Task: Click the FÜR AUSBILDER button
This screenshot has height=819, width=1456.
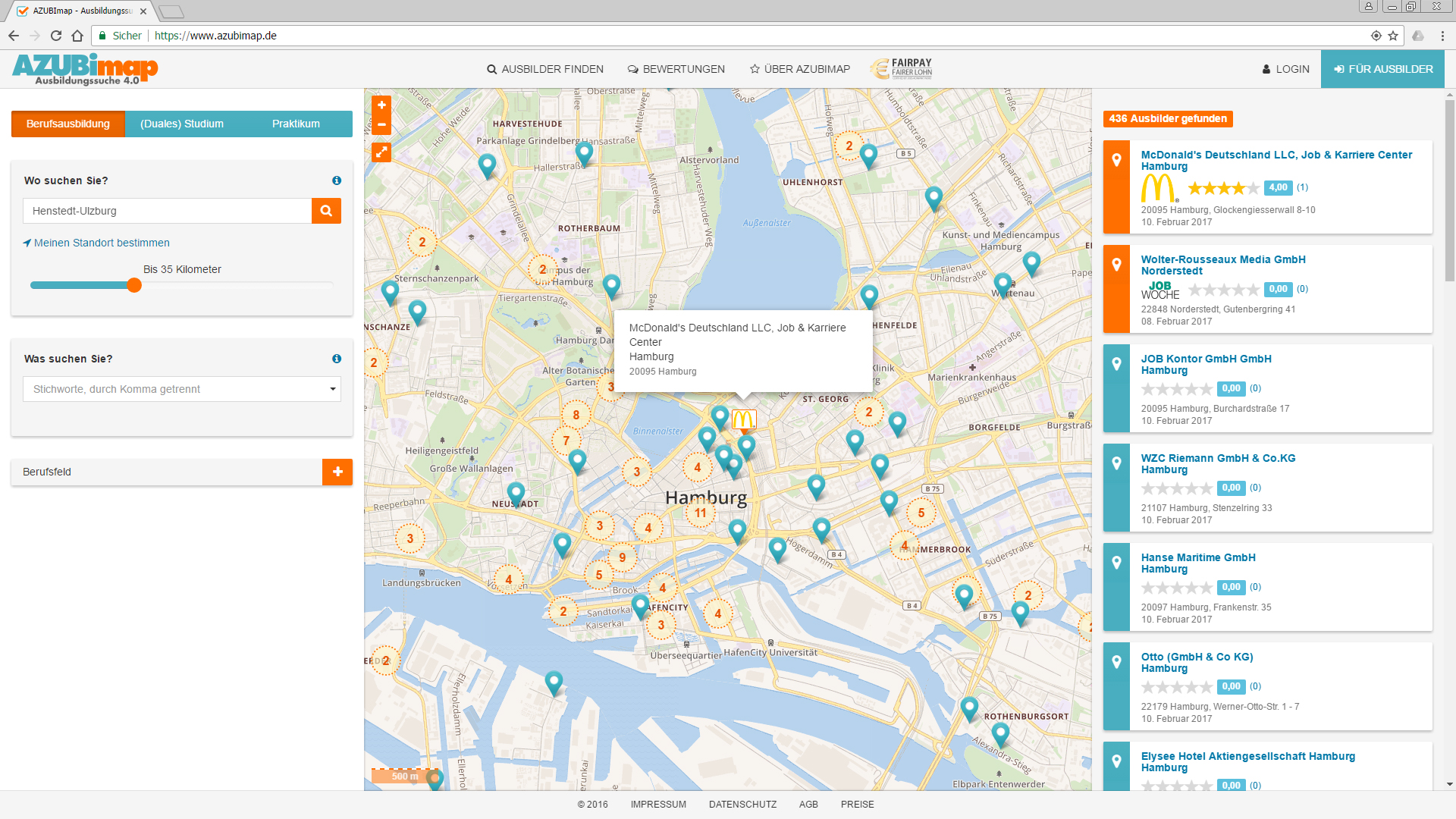Action: coord(1382,69)
